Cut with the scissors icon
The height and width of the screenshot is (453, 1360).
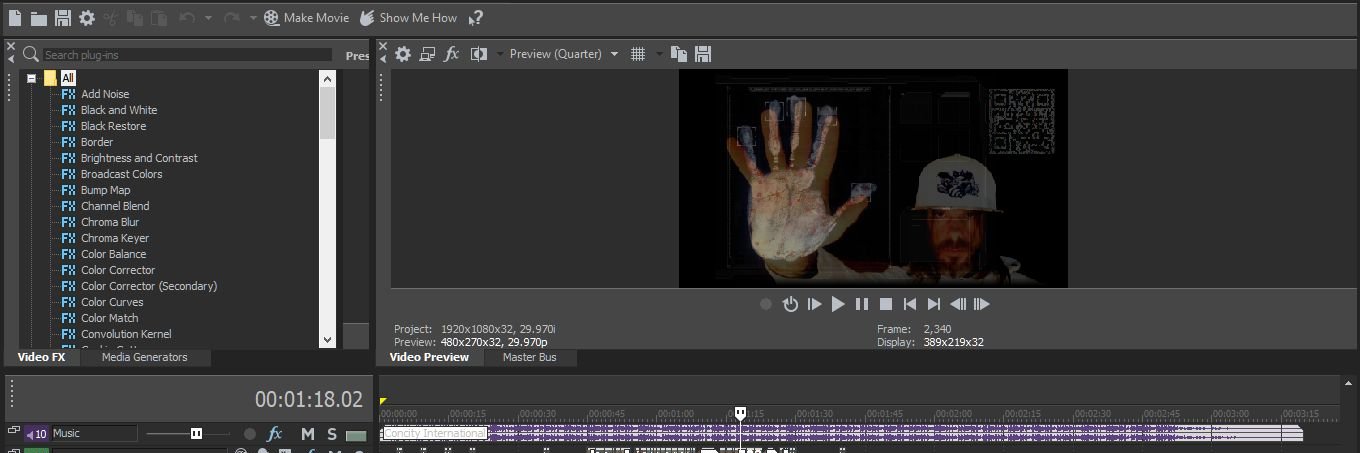[x=111, y=18]
